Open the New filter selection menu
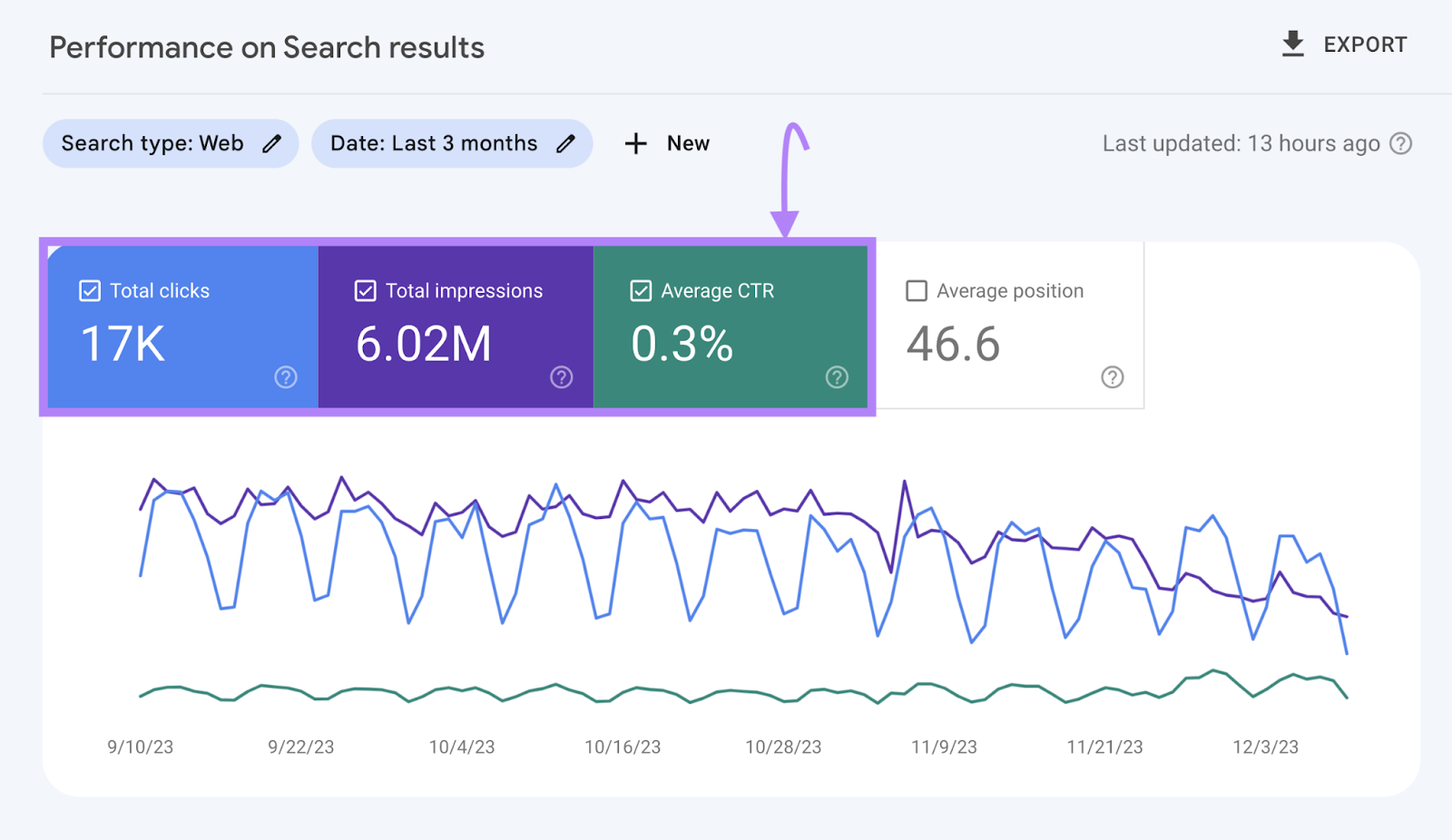1452x840 pixels. [x=667, y=142]
